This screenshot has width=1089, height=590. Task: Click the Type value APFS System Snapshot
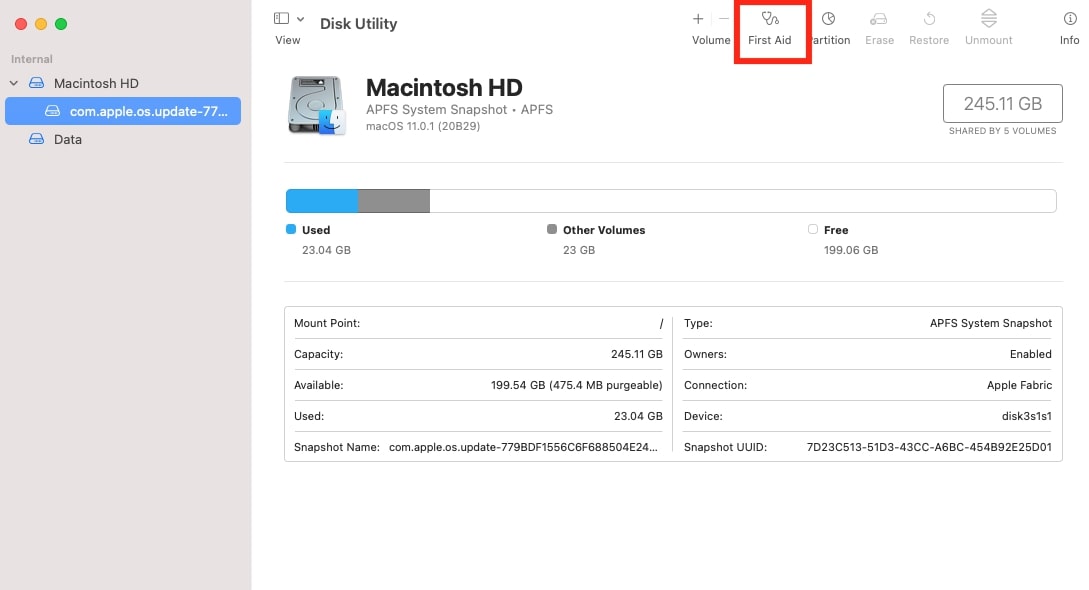[991, 323]
